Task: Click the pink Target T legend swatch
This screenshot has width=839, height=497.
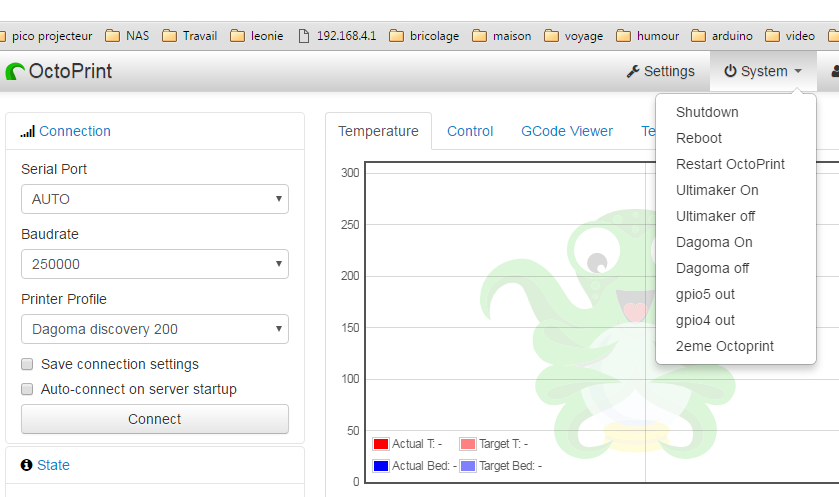Action: coord(468,444)
